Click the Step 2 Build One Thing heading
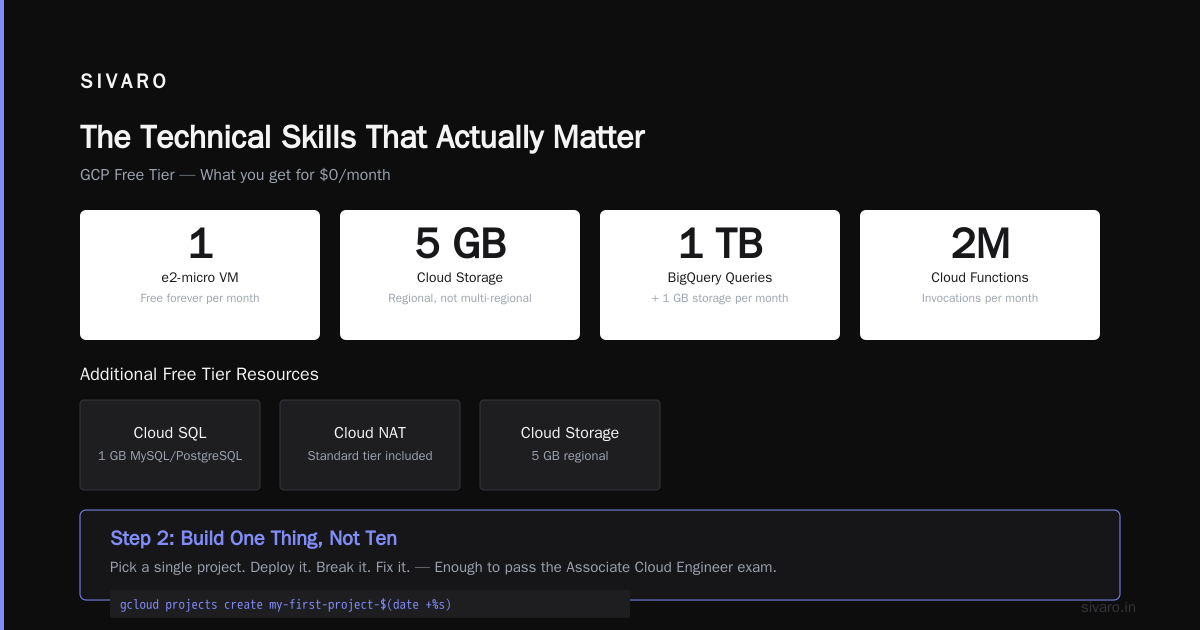Viewport: 1200px width, 630px height. click(x=253, y=538)
